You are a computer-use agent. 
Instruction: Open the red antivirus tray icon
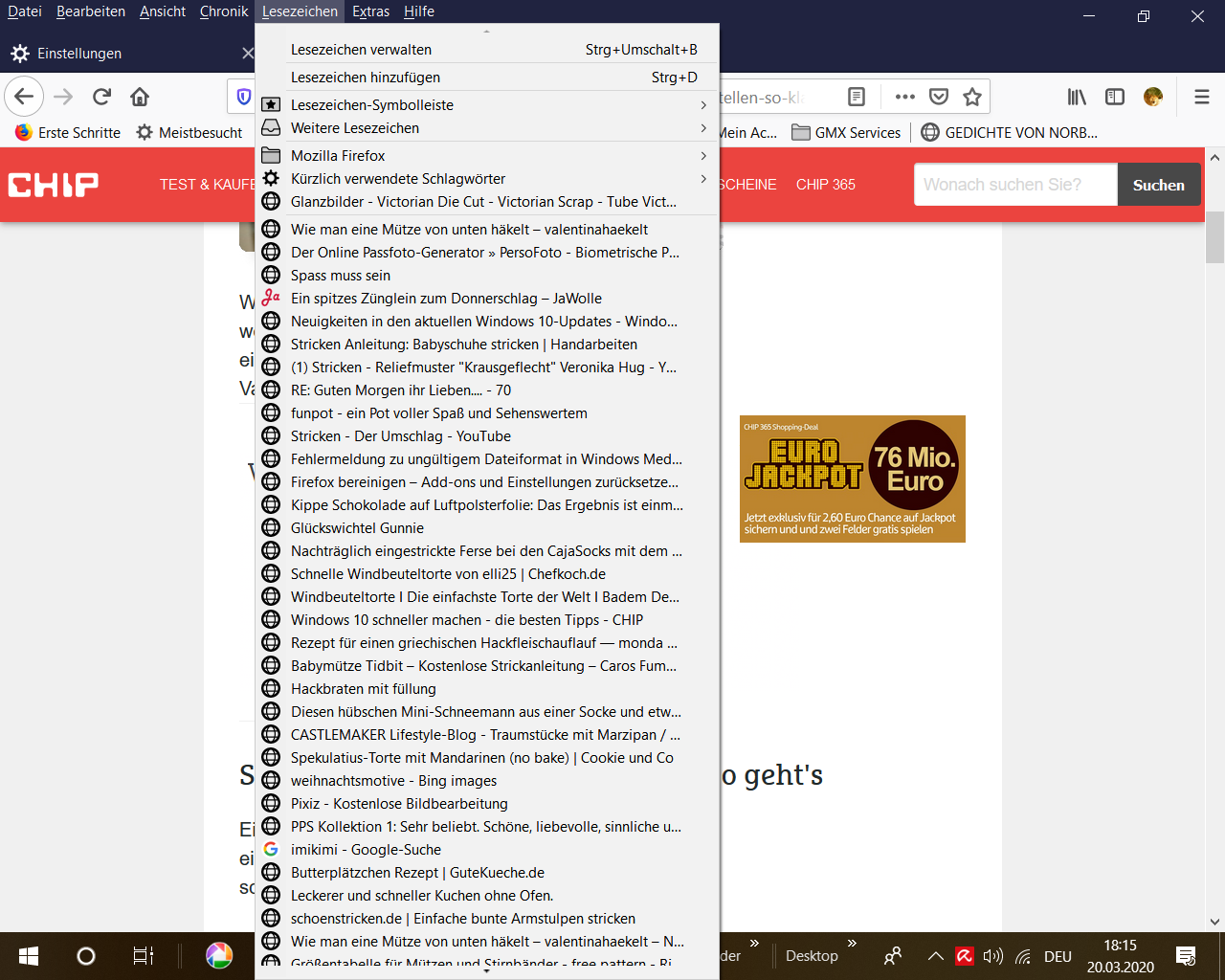pos(965,956)
